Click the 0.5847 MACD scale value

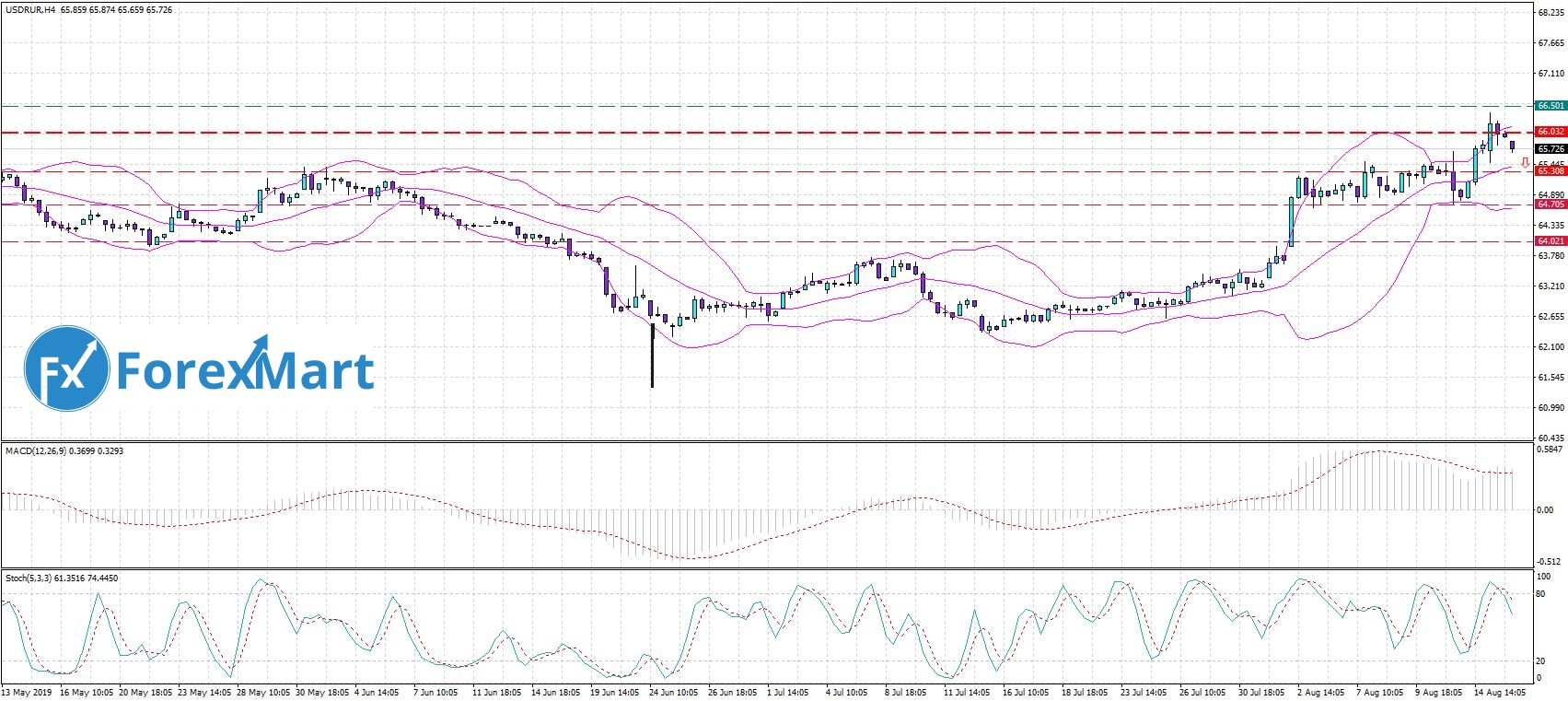click(1551, 450)
